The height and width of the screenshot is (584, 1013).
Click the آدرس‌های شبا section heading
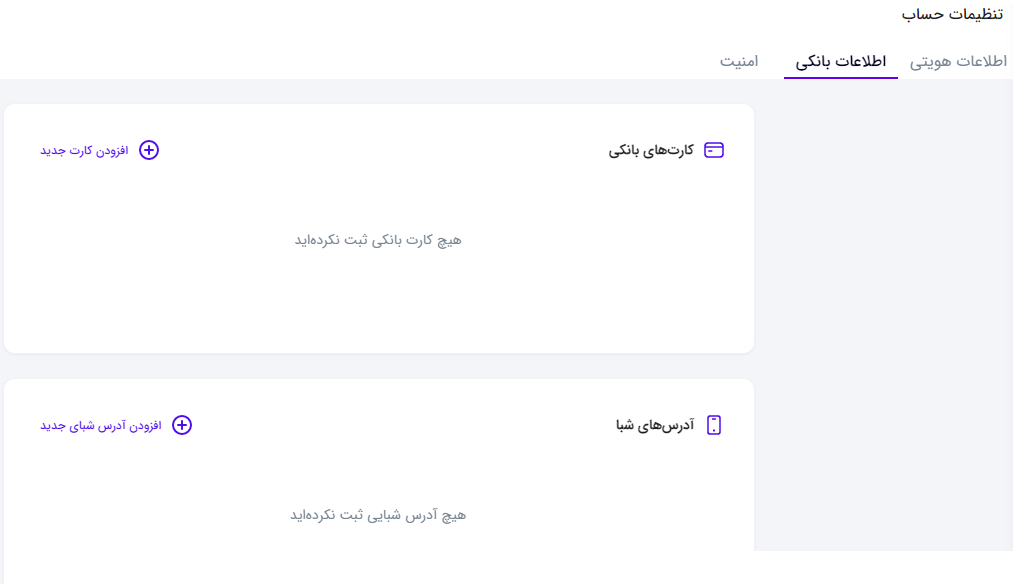point(654,425)
